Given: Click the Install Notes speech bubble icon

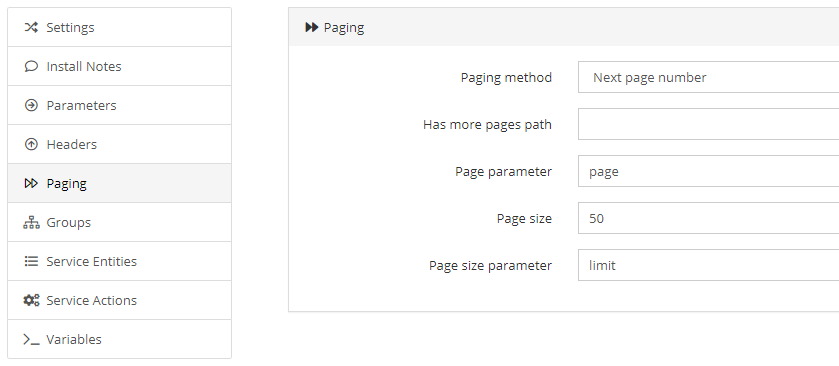Looking at the screenshot, I should click(31, 66).
